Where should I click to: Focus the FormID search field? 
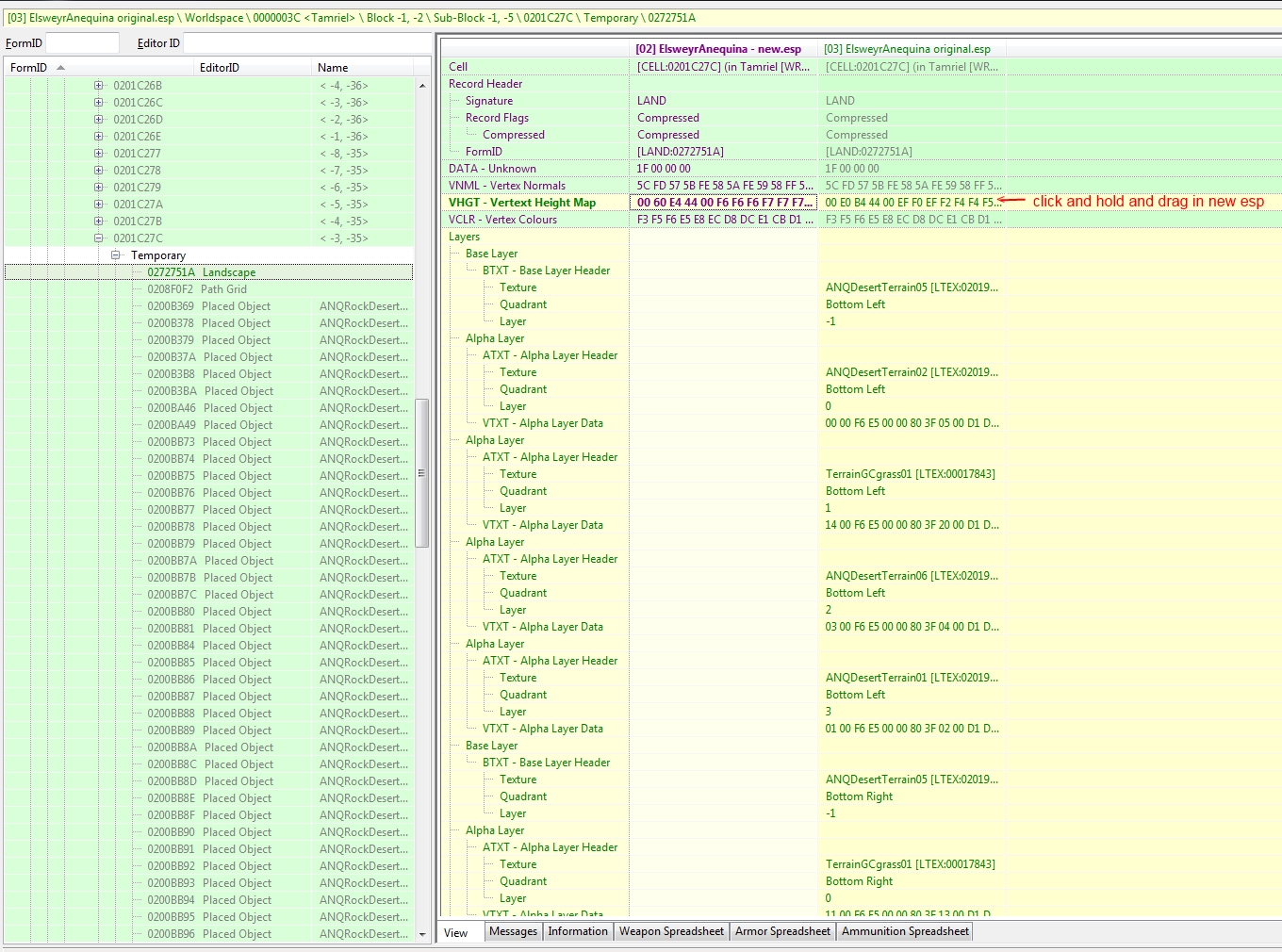[x=82, y=43]
